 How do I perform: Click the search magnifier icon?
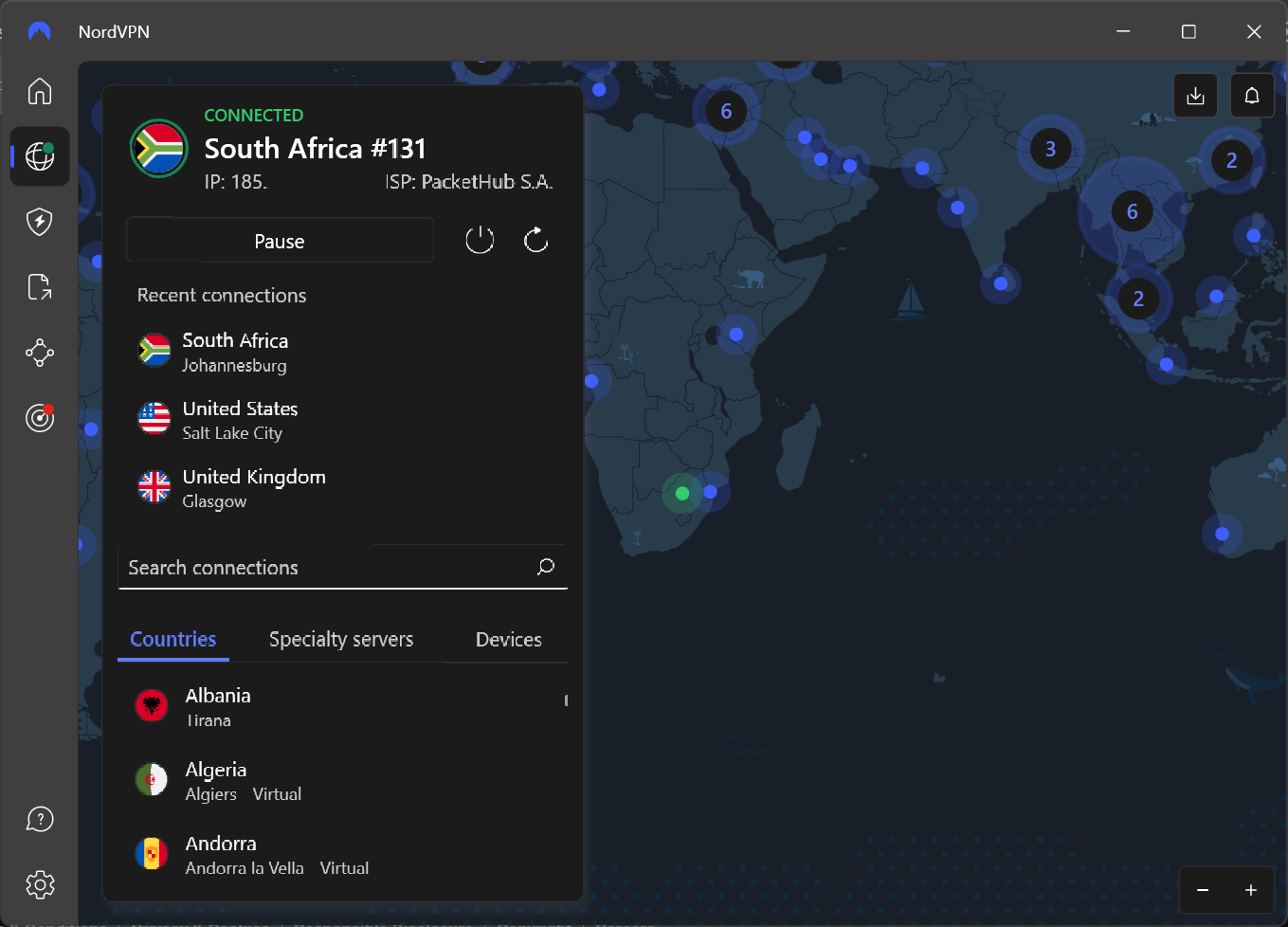(546, 567)
